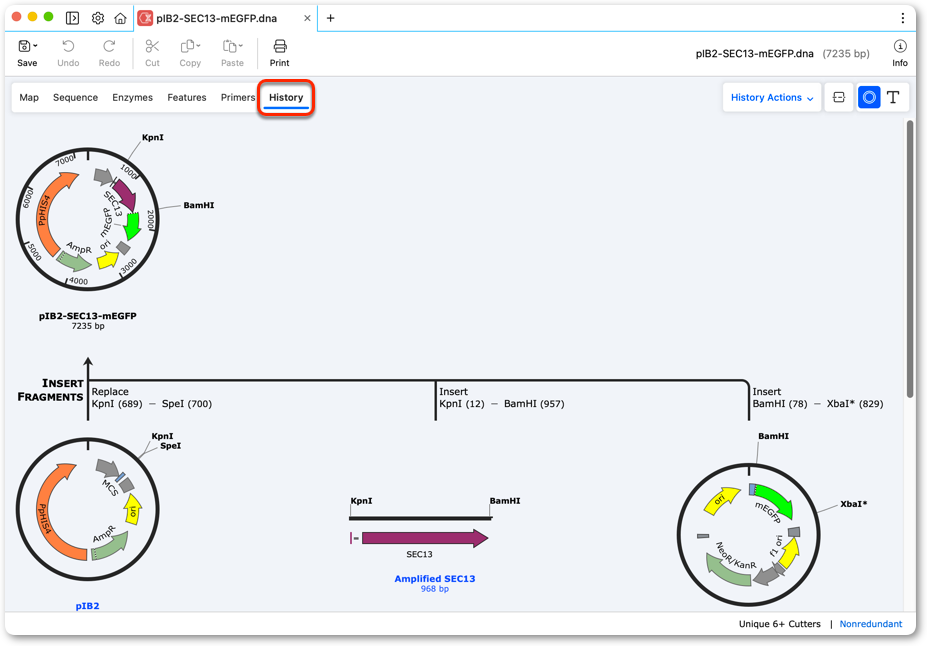
Task: Click the vertical scrollbar thumb
Action: [x=909, y=259]
